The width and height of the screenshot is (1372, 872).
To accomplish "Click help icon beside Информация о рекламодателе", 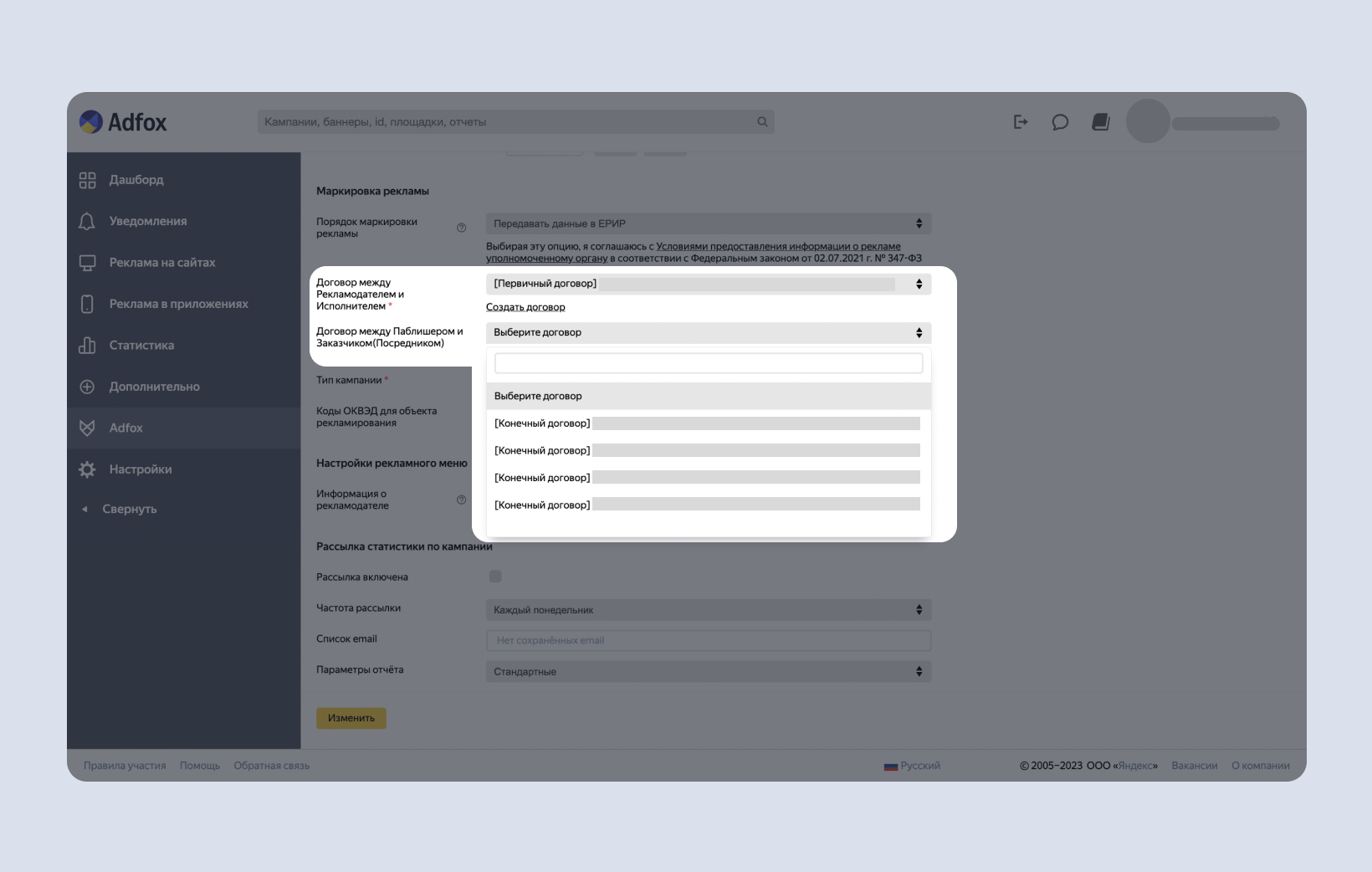I will coord(461,500).
